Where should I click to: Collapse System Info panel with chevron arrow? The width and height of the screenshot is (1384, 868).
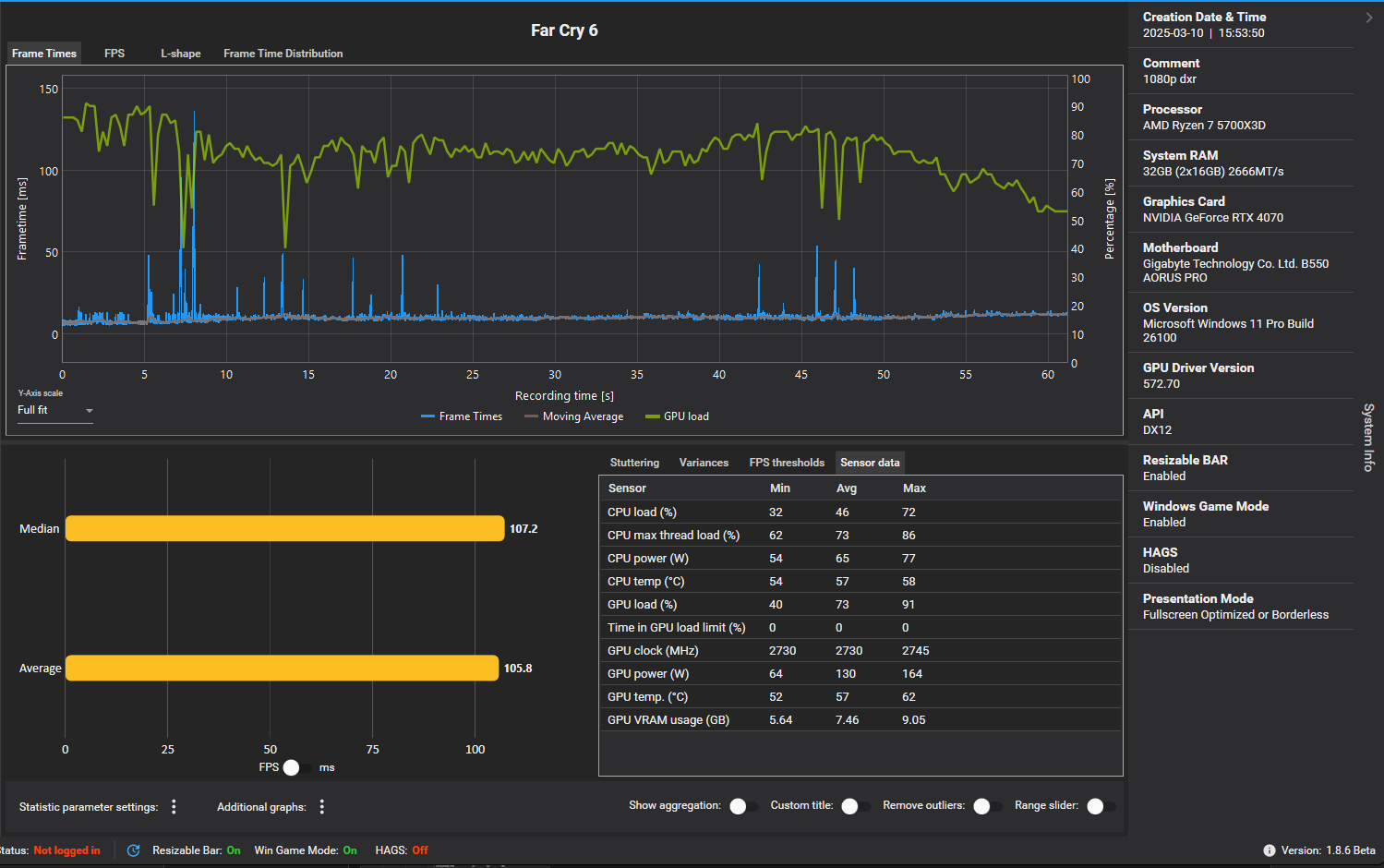(1369, 18)
